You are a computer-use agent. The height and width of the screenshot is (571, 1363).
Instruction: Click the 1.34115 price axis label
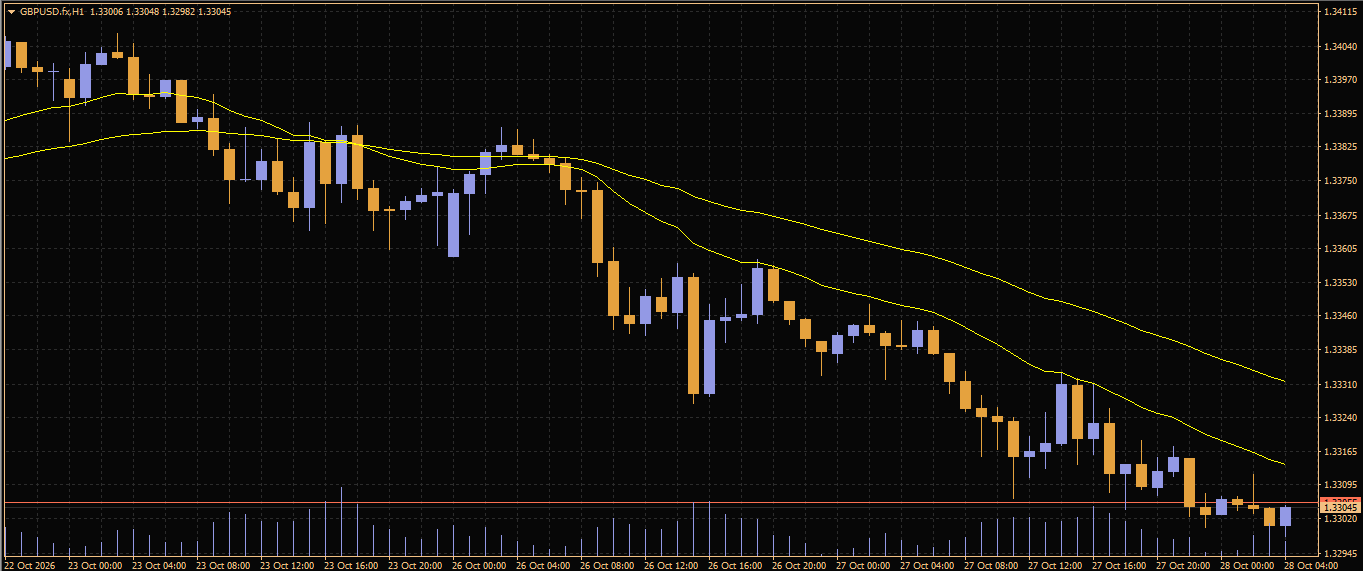(1339, 12)
